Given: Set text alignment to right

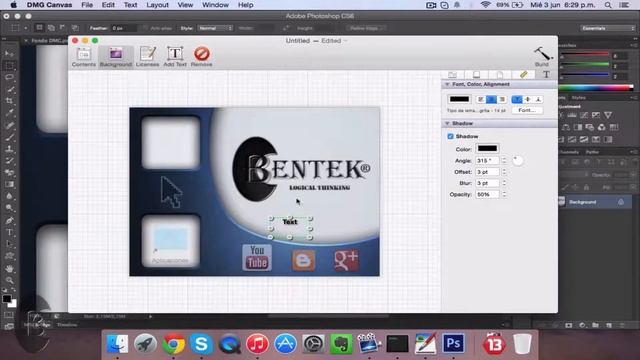Looking at the screenshot, I should tap(502, 99).
